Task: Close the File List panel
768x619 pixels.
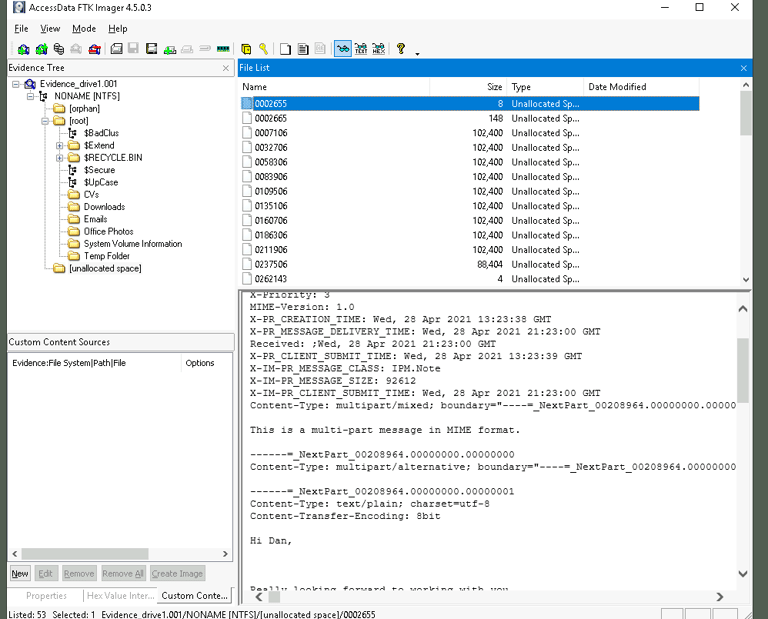Action: [744, 68]
